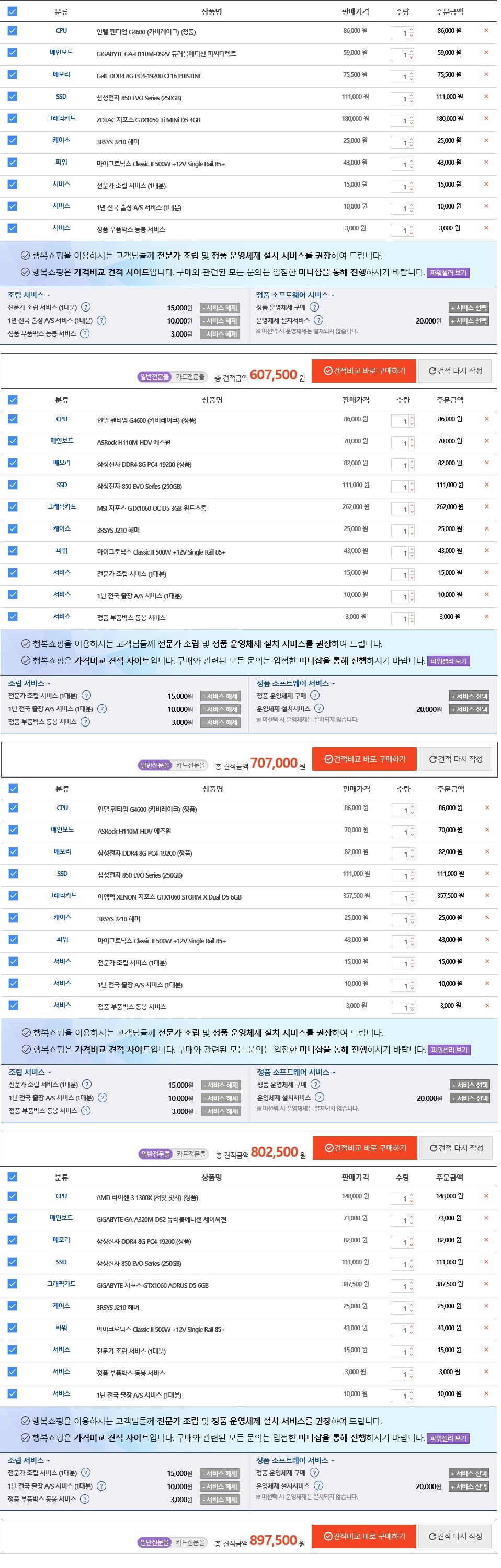This screenshot has height=1568, width=501.
Task: Click 견적 다시 작성 beside the 707,000원 total
Action: [x=456, y=759]
